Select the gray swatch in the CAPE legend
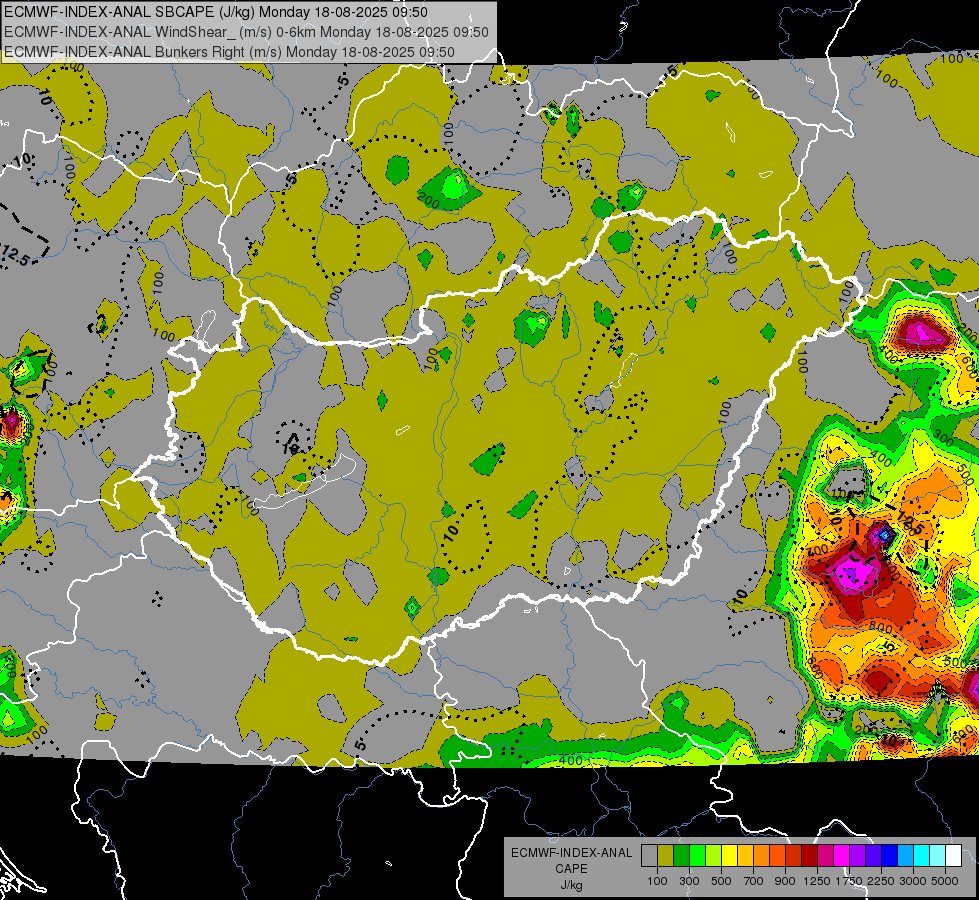The height and width of the screenshot is (900, 979). coord(649,856)
